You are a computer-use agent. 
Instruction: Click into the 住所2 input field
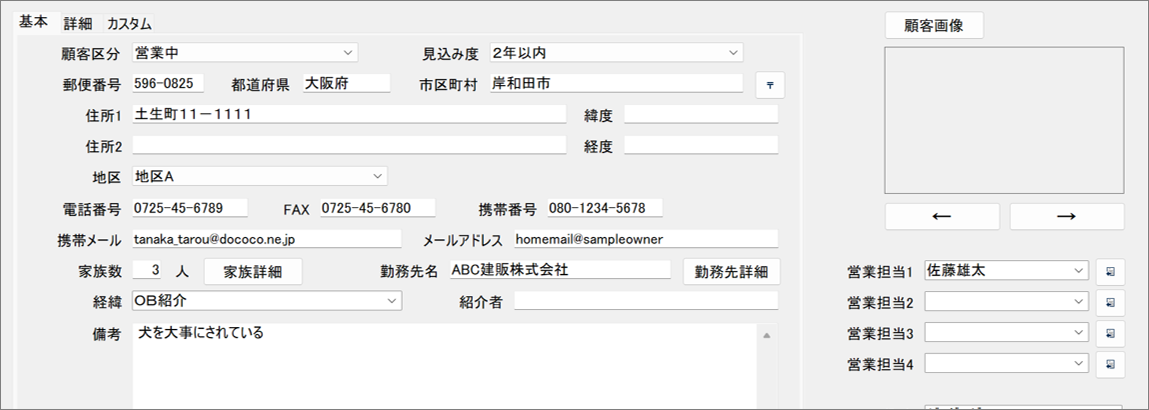pyautogui.click(x=348, y=146)
